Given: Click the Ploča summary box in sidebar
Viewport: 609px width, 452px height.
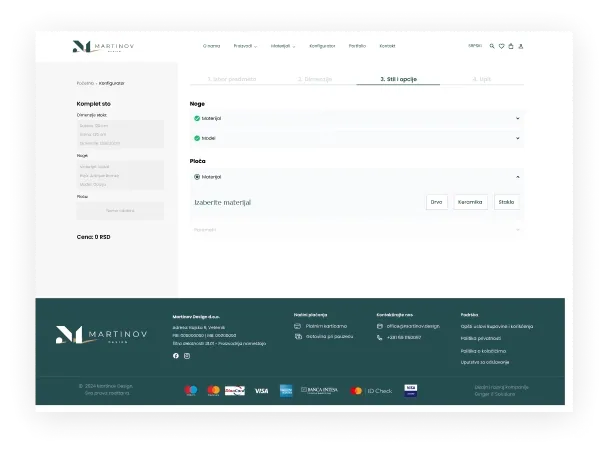Looking at the screenshot, I should point(120,211).
